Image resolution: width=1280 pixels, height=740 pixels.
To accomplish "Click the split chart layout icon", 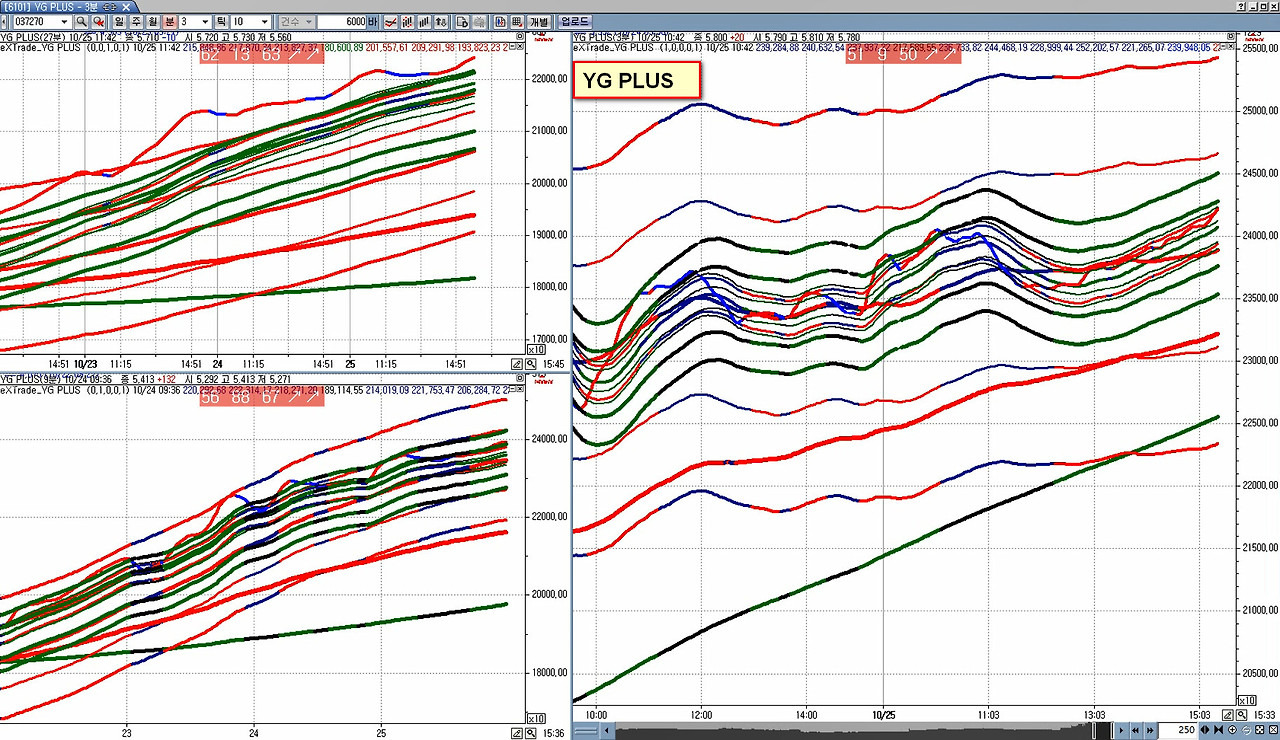I will coord(500,21).
